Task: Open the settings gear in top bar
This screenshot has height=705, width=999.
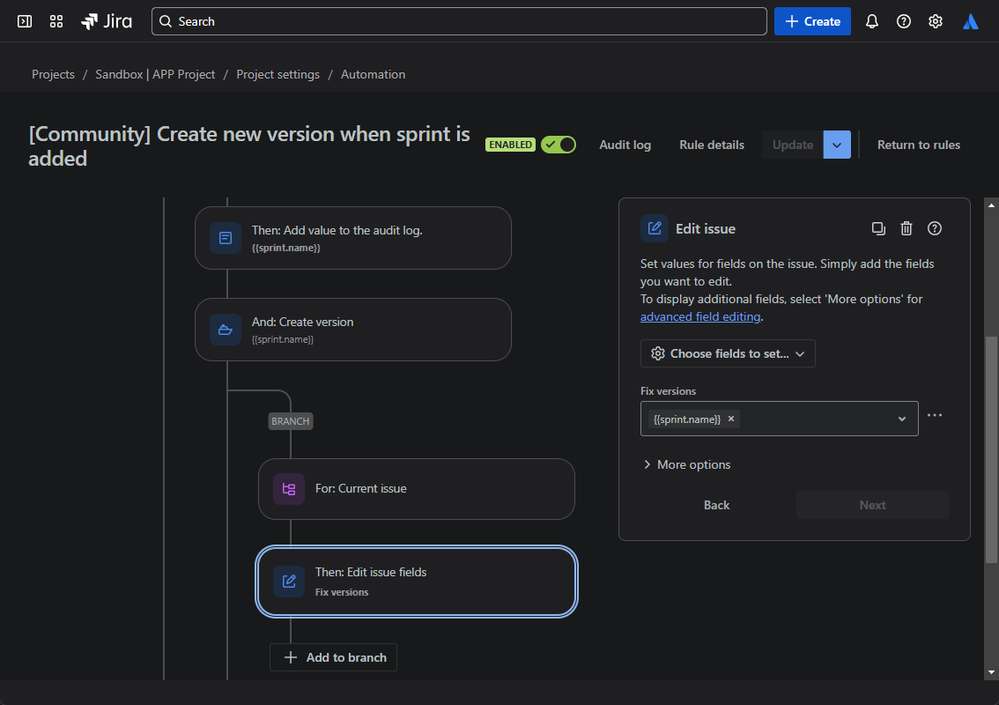Action: coord(936,21)
